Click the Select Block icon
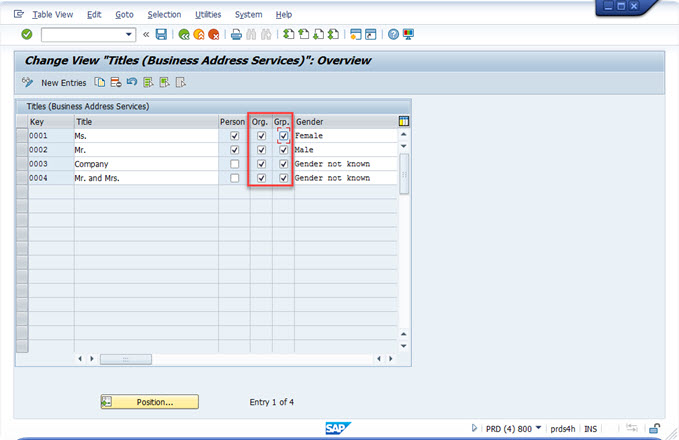This screenshot has width=679, height=440. [x=164, y=82]
